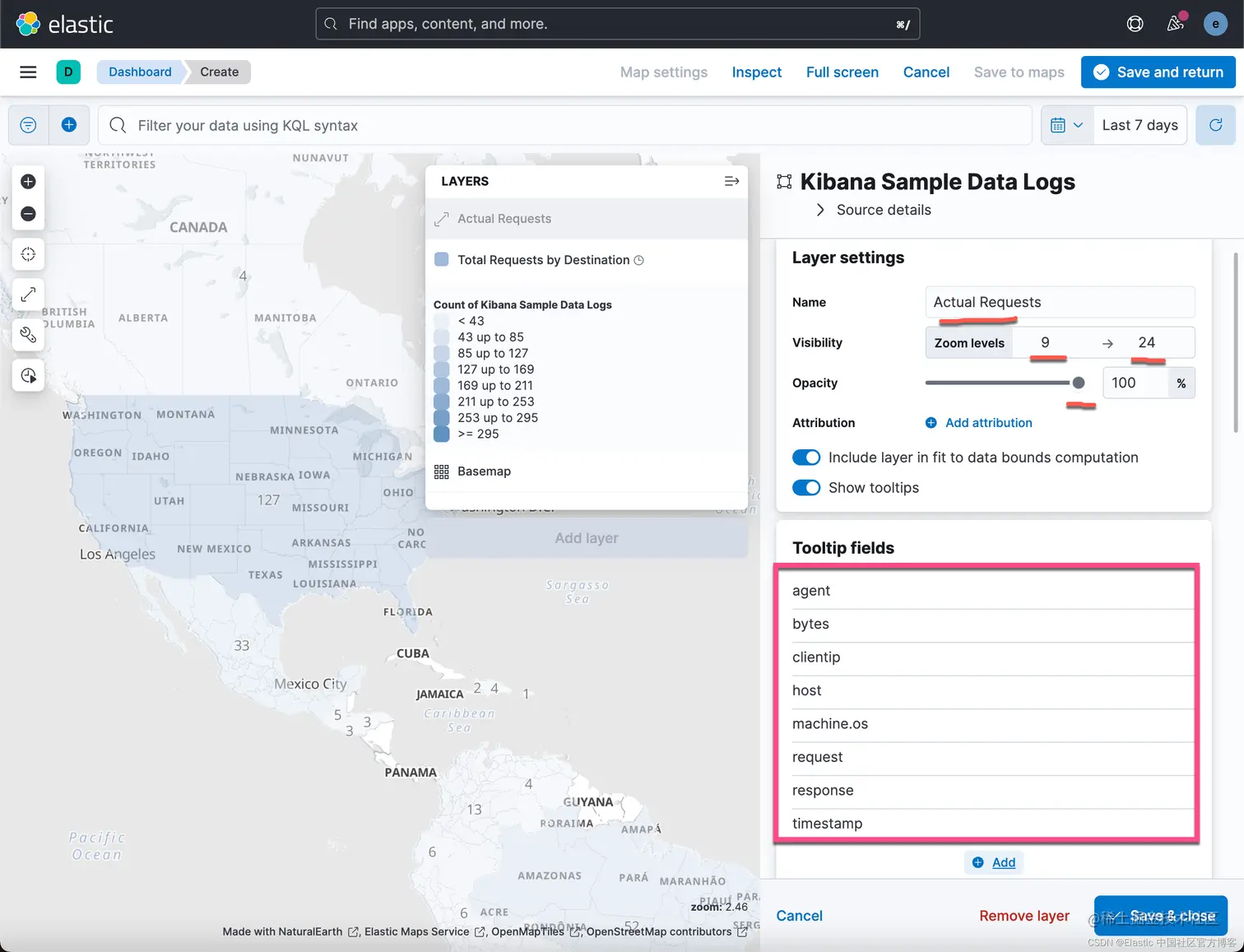Screen dimensions: 1244x952
Task: Click the Total Requests layer color swatch
Action: (442, 260)
